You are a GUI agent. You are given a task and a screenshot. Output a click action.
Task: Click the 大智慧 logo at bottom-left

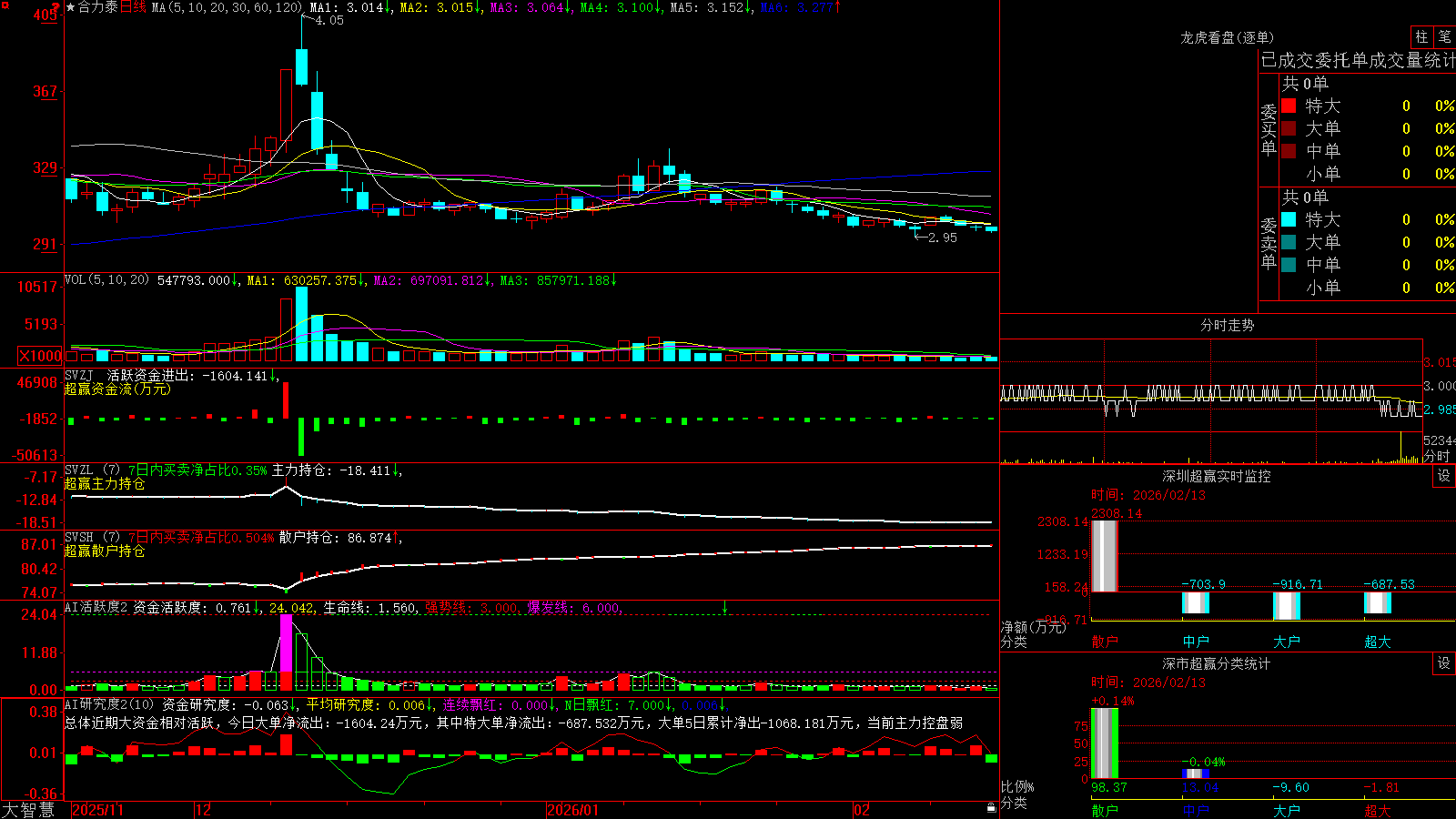[x=28, y=810]
